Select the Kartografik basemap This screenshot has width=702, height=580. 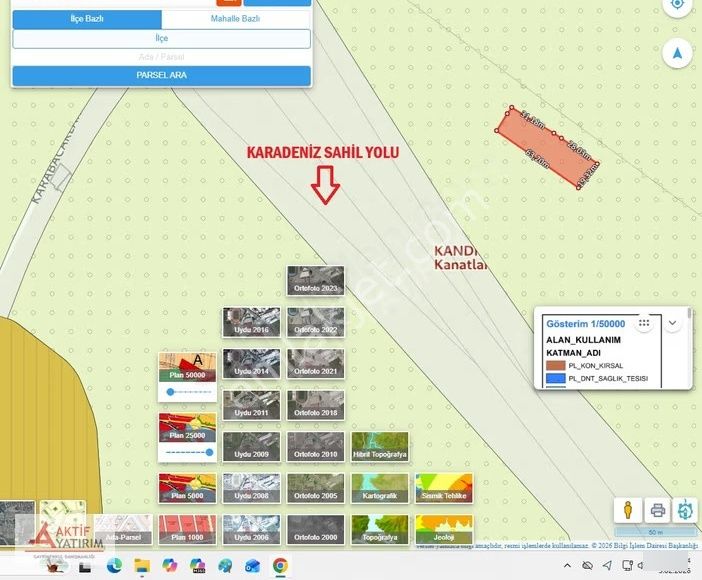click(x=380, y=488)
